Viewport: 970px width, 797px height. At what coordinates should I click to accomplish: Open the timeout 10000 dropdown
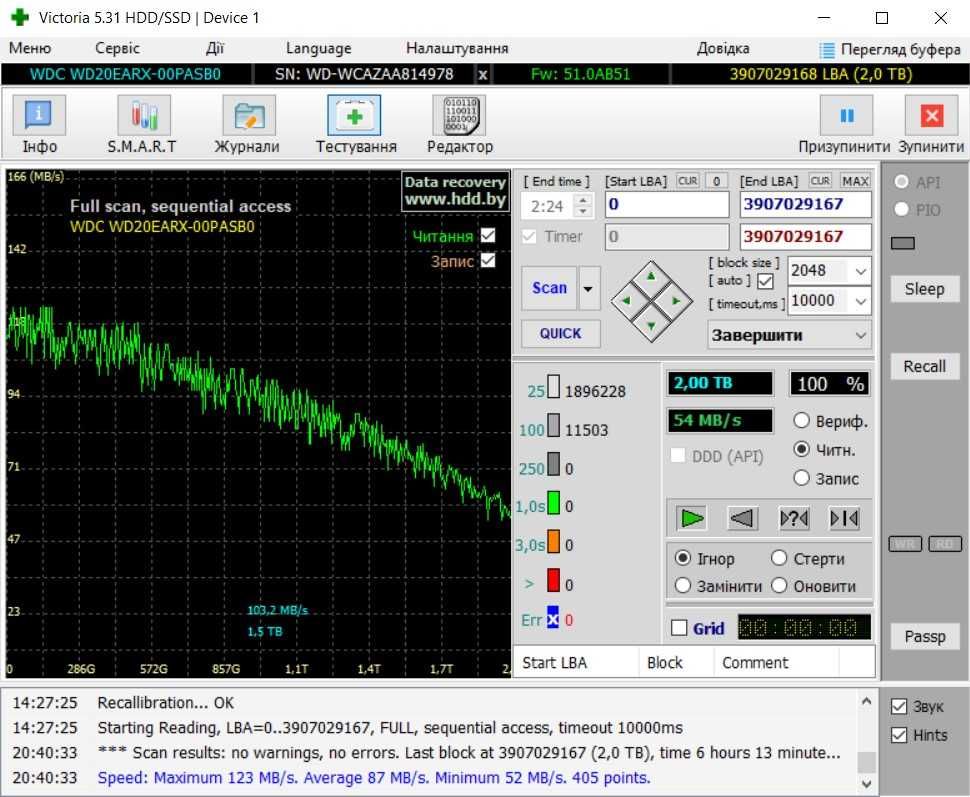click(x=861, y=301)
